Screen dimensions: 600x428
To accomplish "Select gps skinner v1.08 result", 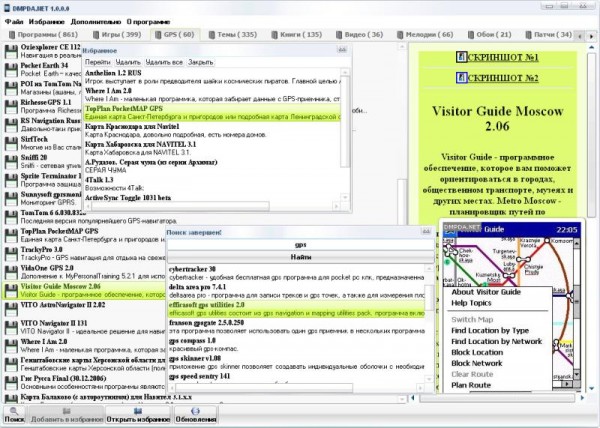I will [296, 363].
